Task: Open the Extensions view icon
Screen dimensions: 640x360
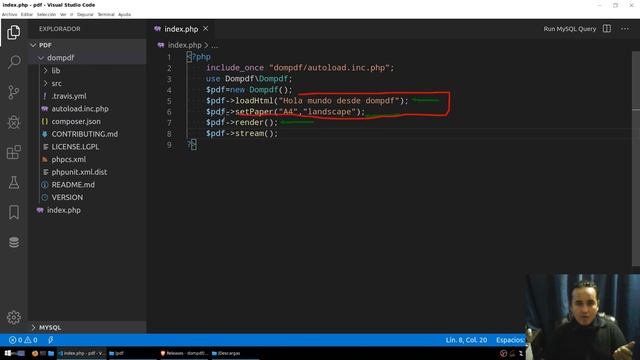Action: pyautogui.click(x=13, y=152)
